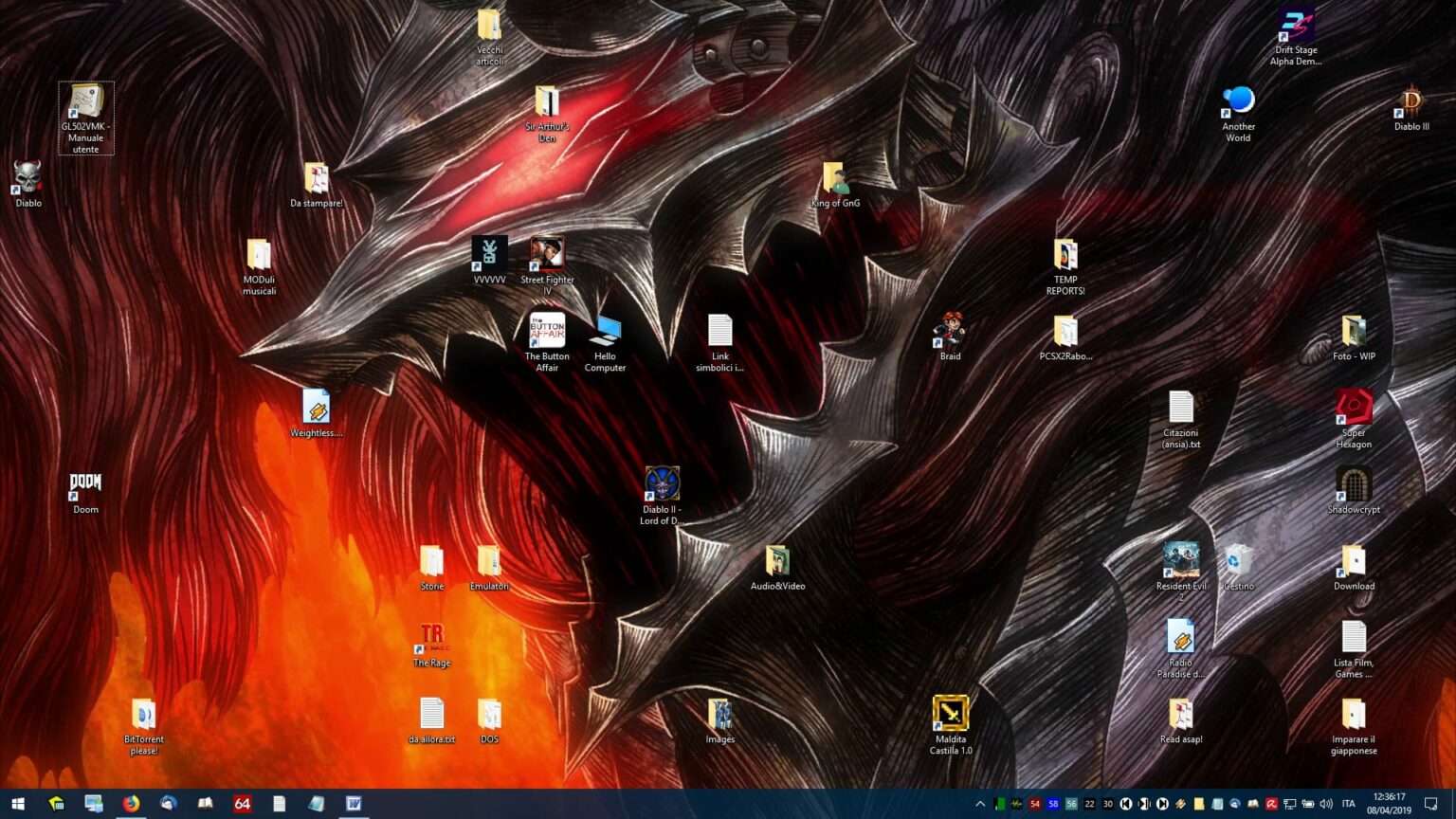Image resolution: width=1456 pixels, height=819 pixels.
Task: Skip to next track via tray control
Action: [1164, 804]
